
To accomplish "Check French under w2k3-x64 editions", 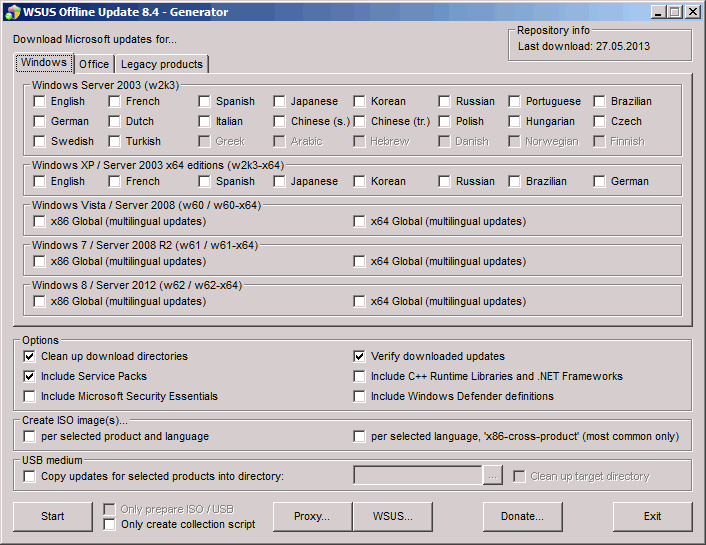I will click(114, 182).
